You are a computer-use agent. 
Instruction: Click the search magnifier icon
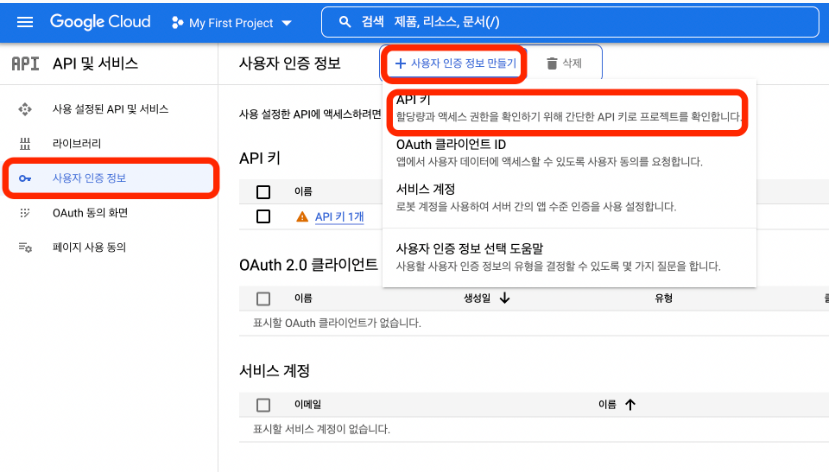coord(346,22)
